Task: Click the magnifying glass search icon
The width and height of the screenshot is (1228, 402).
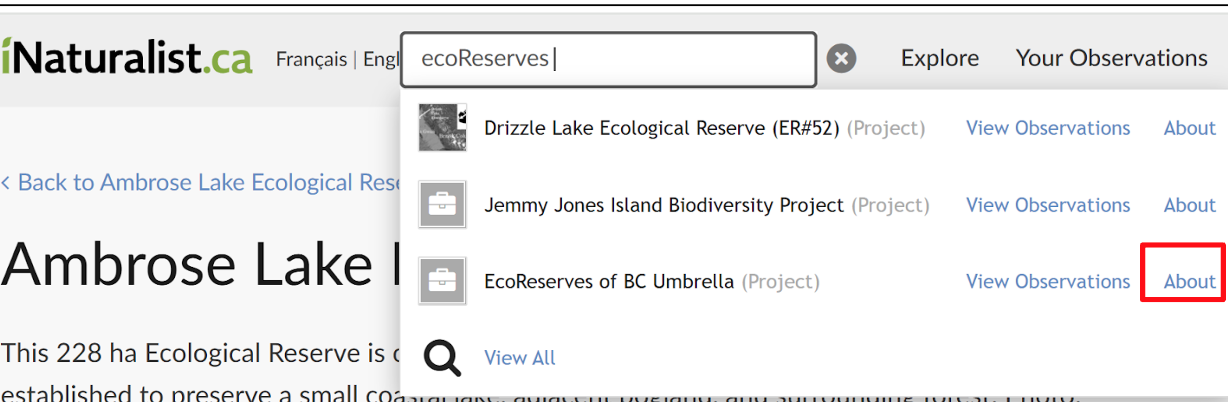Action: click(x=442, y=357)
